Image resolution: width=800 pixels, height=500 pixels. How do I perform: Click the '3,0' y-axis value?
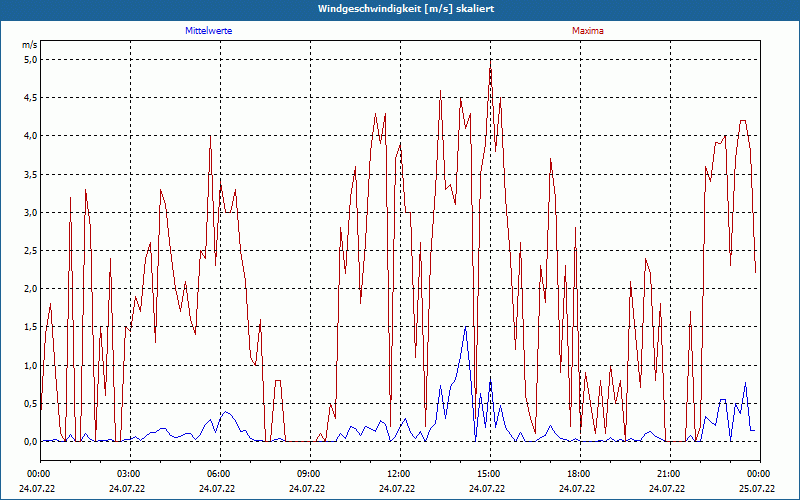tap(31, 212)
